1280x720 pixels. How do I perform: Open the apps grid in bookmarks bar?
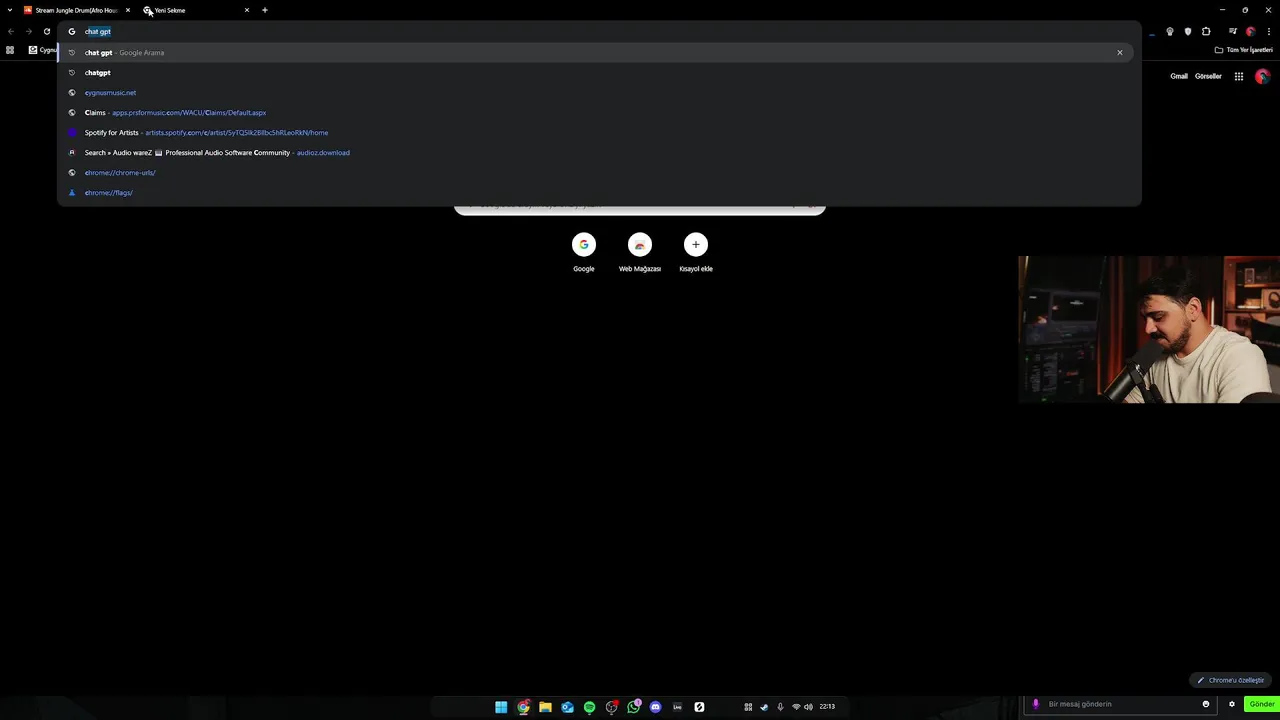(10, 50)
